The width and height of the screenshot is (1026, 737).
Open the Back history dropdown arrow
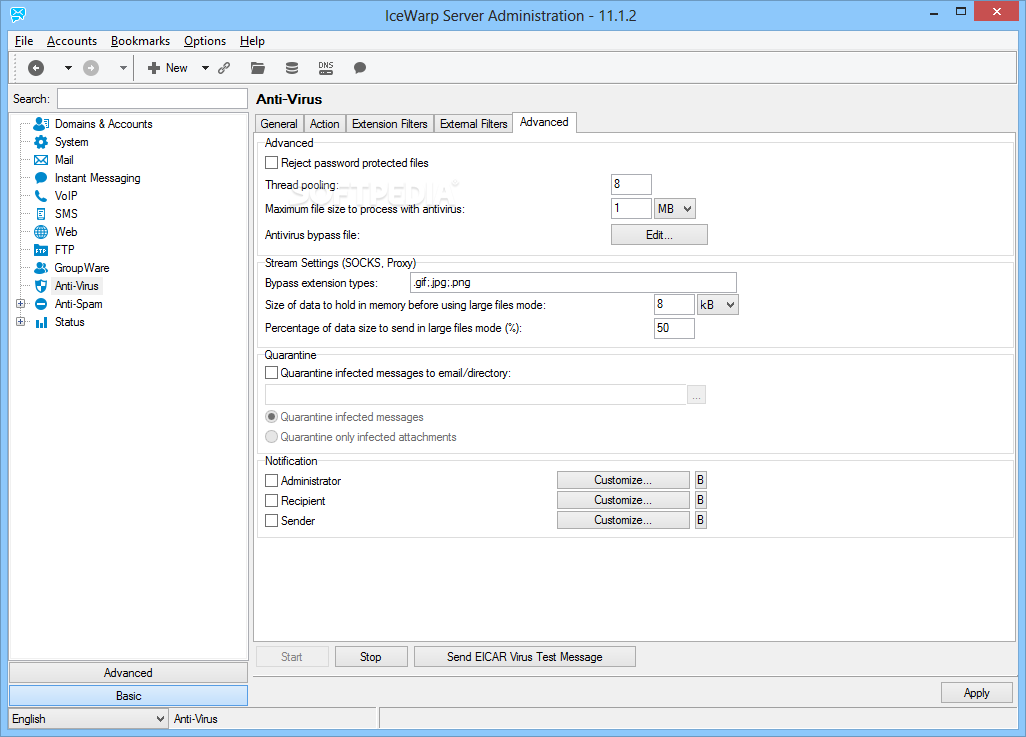(x=68, y=67)
